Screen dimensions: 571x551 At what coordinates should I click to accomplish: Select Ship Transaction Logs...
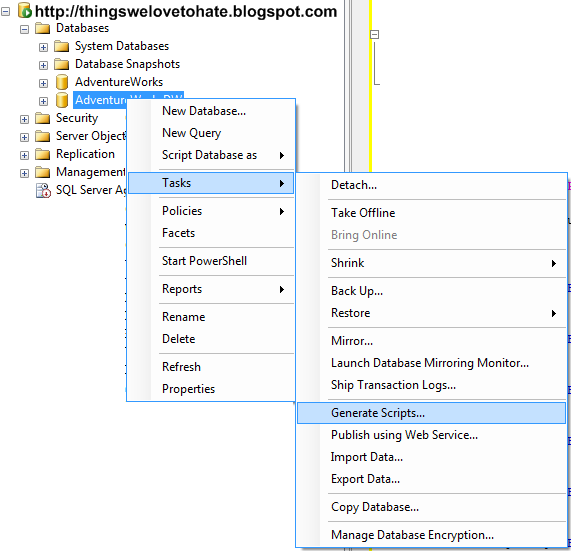point(432,385)
